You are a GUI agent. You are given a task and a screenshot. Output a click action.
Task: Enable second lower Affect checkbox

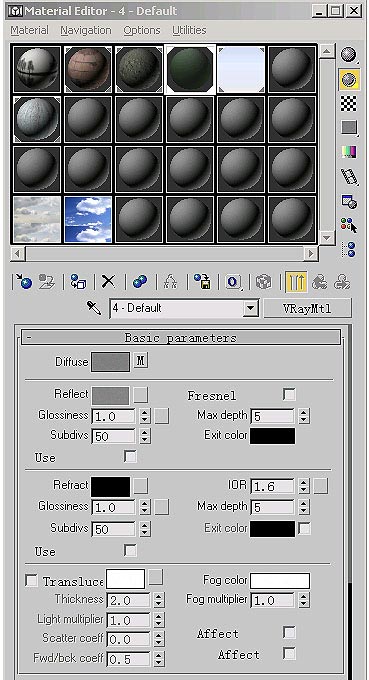tap(289, 654)
